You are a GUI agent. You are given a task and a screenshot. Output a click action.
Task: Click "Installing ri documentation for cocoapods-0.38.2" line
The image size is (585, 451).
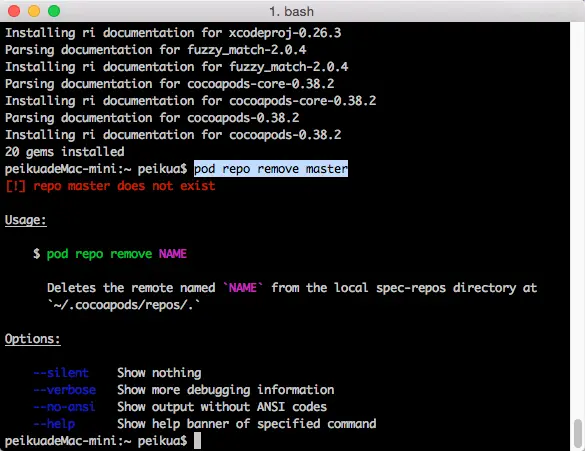click(x=173, y=135)
